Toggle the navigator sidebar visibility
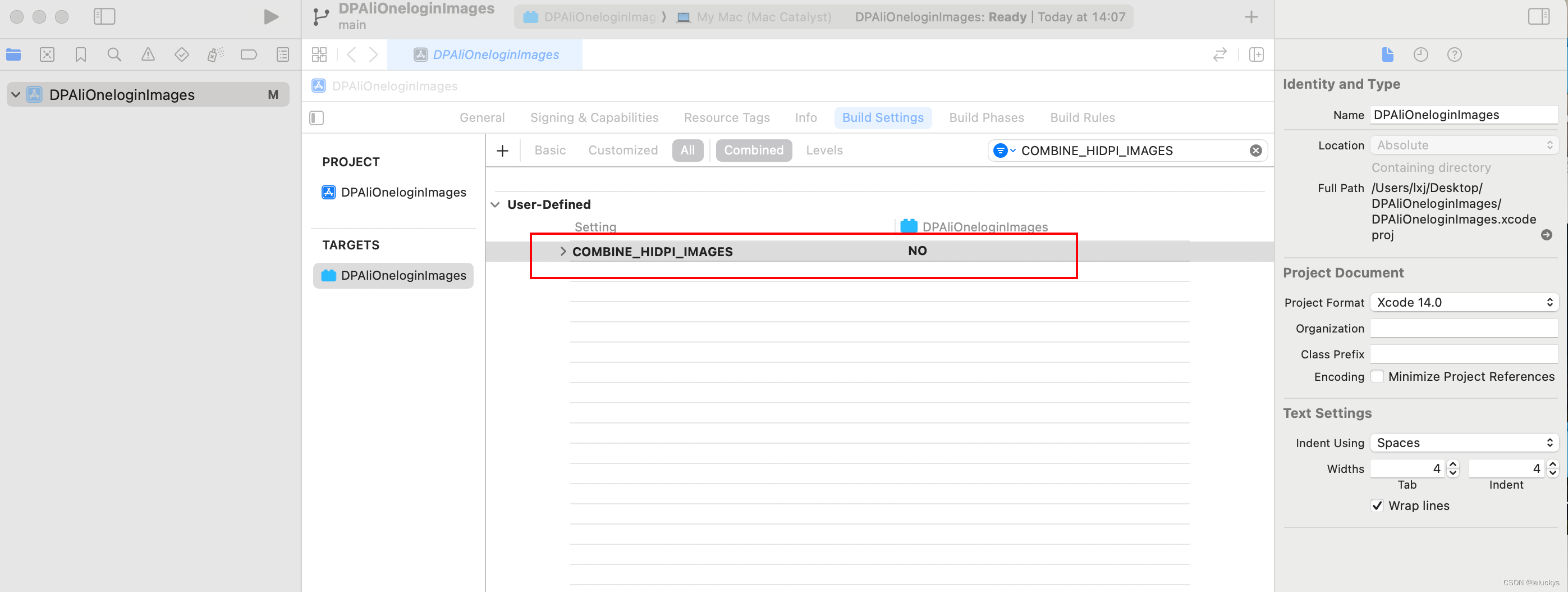 (x=104, y=16)
